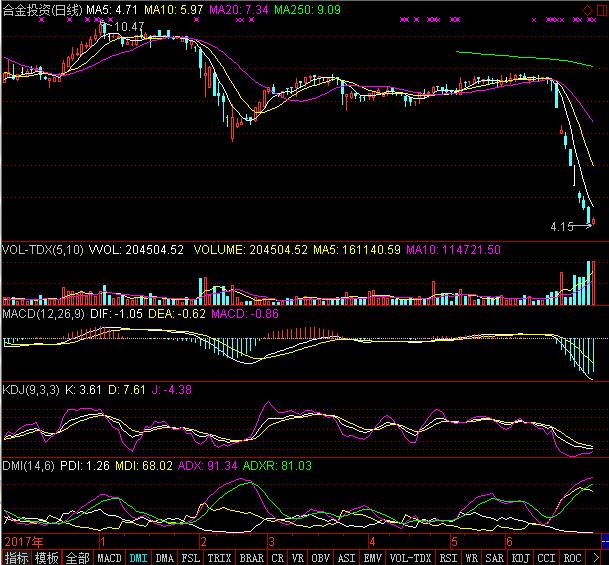Screen dimensions: 609x565
Task: Click the DIF: -1.05 value
Action: coord(117,314)
